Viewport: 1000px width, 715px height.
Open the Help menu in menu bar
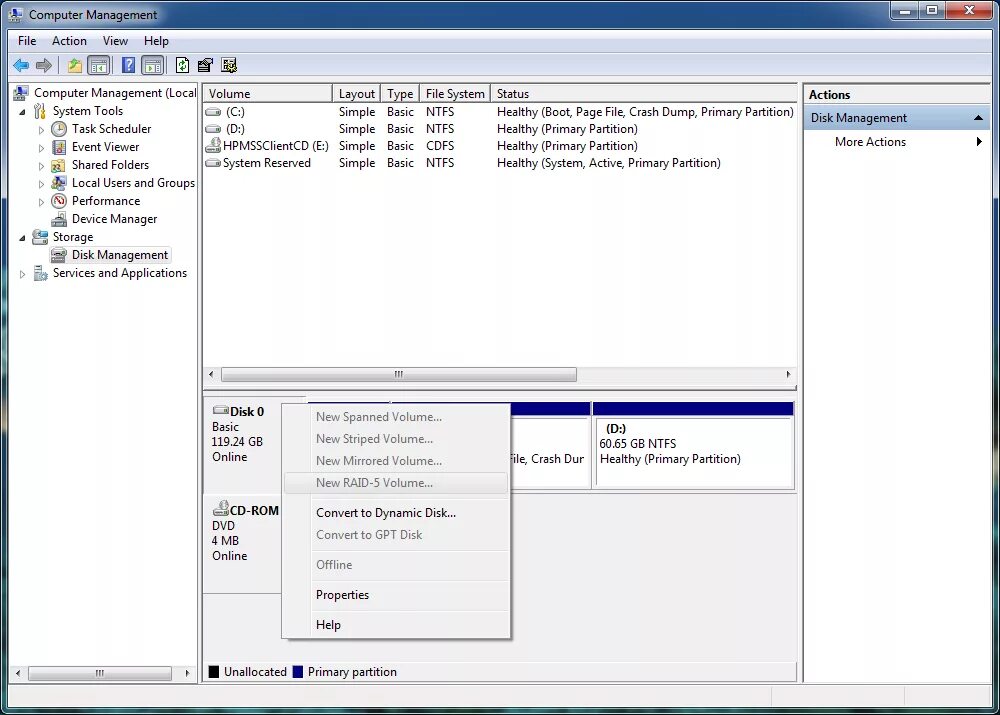pos(156,41)
